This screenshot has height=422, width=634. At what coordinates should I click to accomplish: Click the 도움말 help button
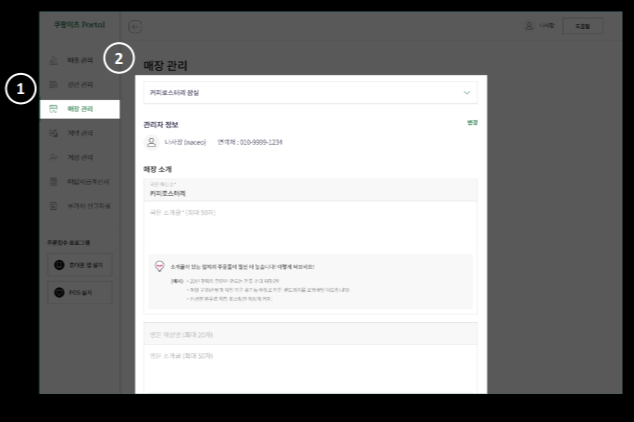(583, 26)
